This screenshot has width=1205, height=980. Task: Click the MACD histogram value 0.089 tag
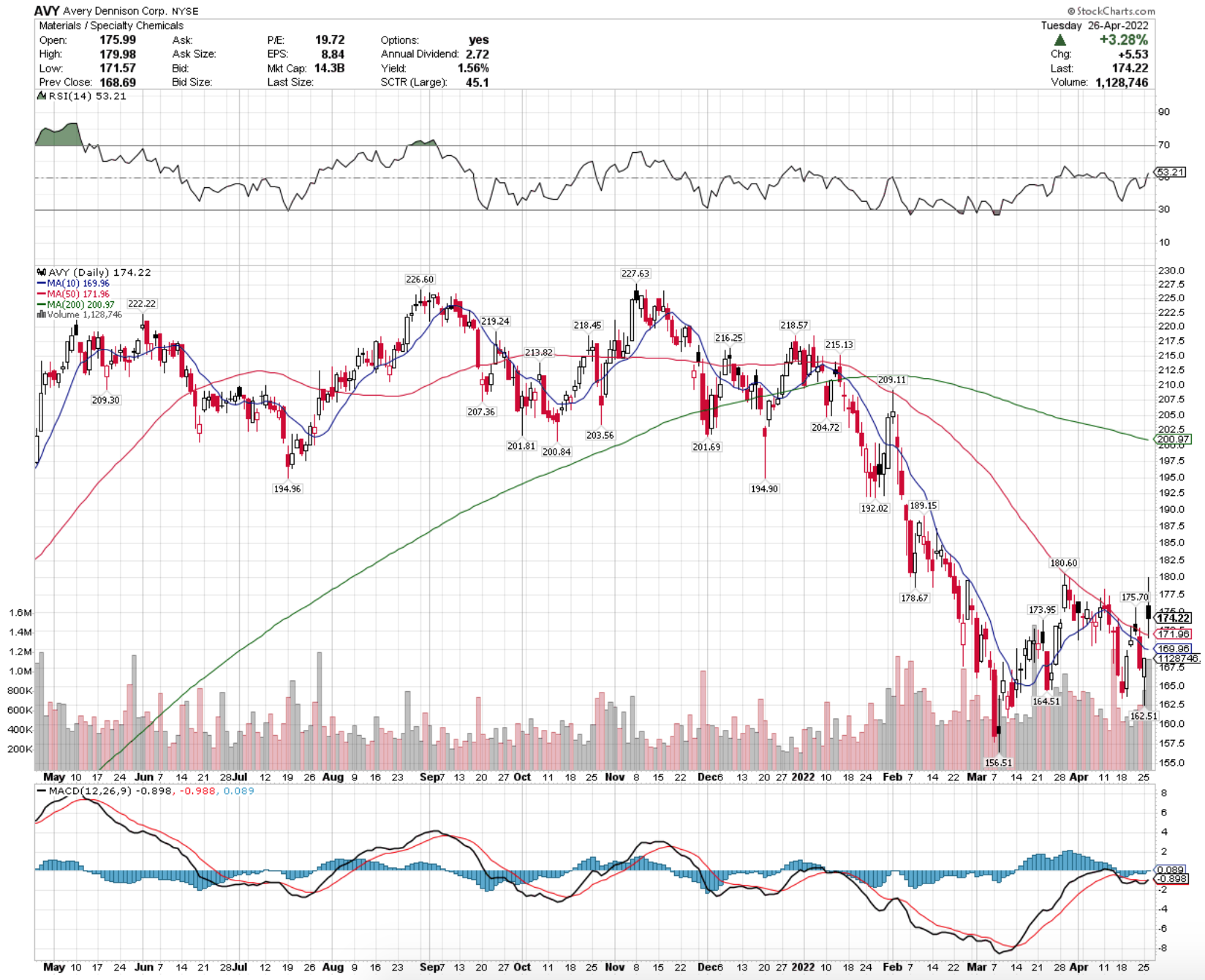(x=1171, y=870)
